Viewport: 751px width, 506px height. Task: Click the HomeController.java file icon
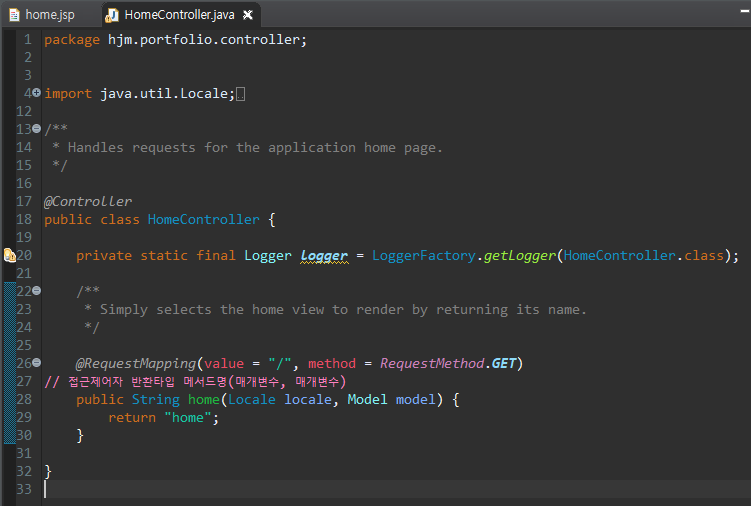click(x=112, y=15)
